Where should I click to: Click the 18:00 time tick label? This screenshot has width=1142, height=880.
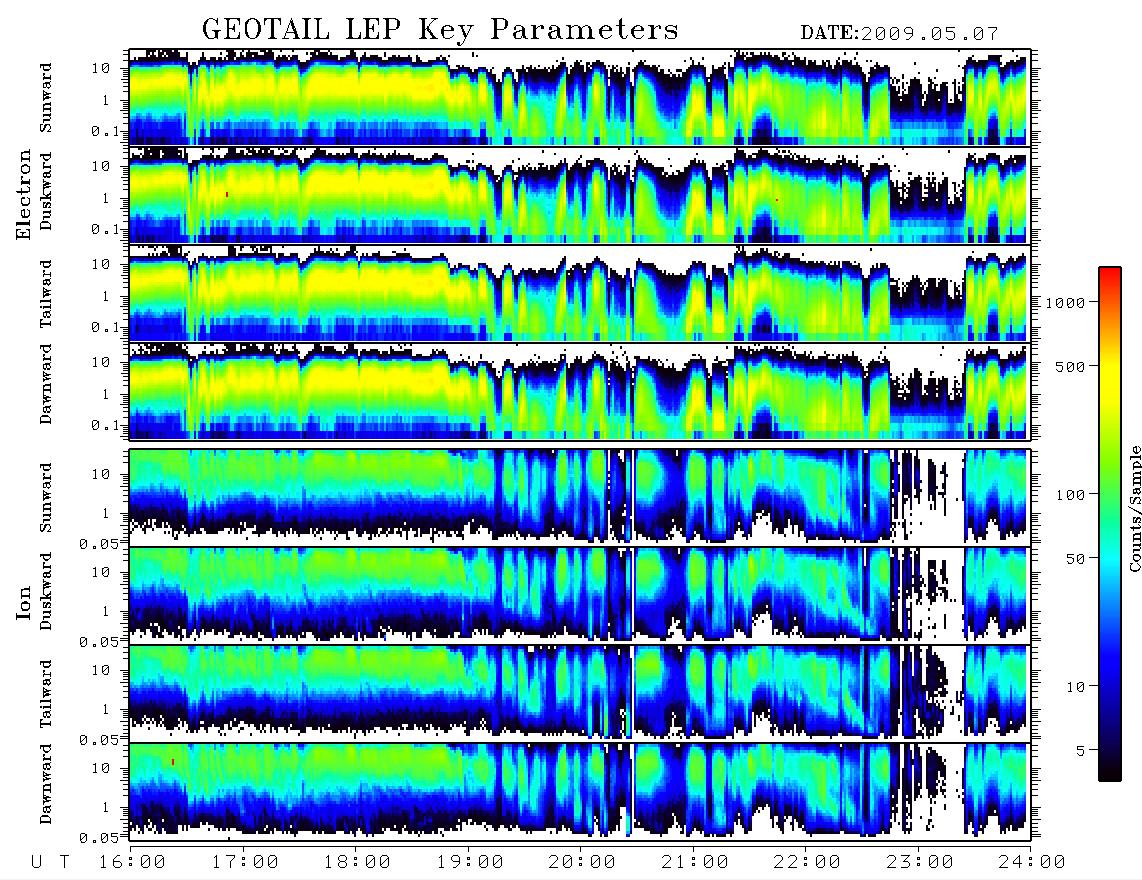358,863
